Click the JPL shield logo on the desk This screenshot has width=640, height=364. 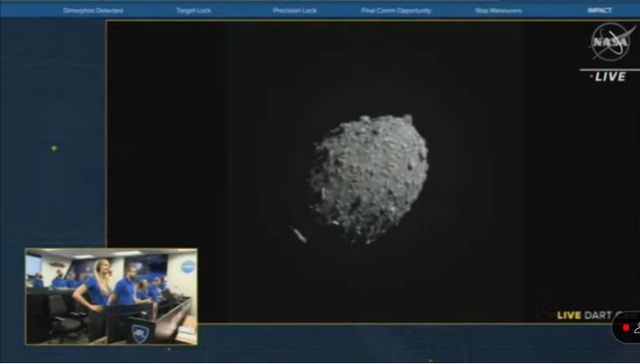click(x=140, y=333)
